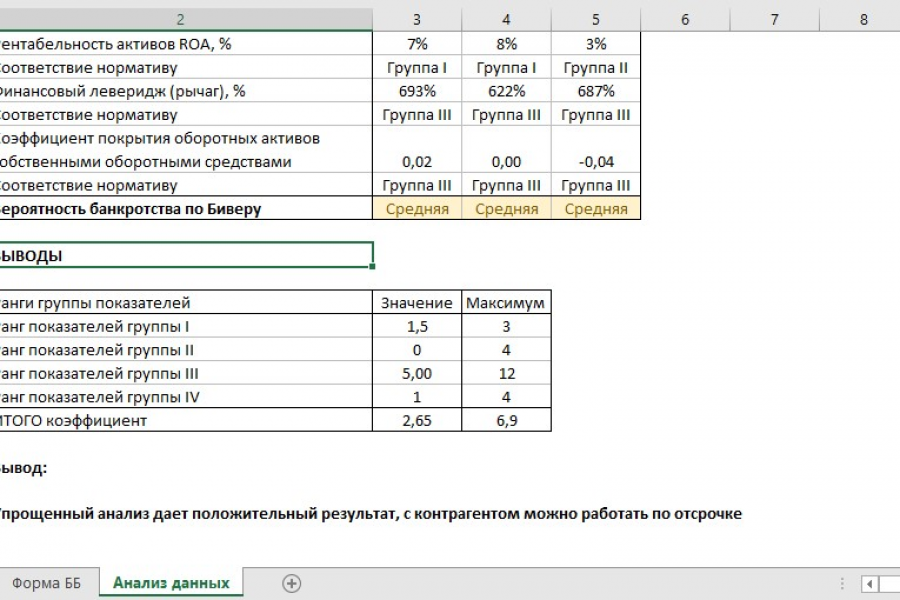Select column header 2
900x600 pixels.
[180, 20]
